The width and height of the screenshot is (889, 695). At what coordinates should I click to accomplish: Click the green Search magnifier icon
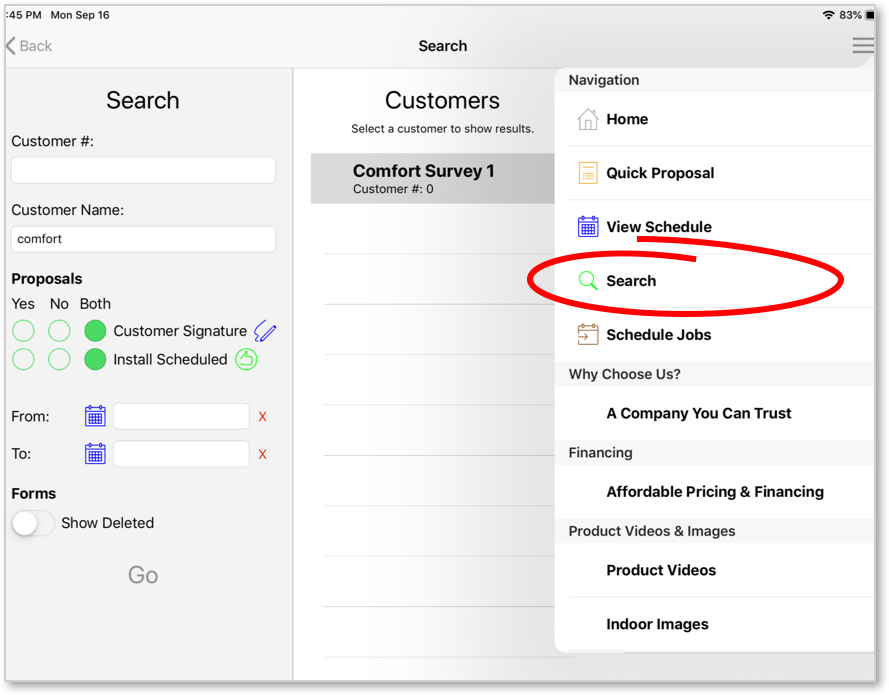tap(588, 281)
